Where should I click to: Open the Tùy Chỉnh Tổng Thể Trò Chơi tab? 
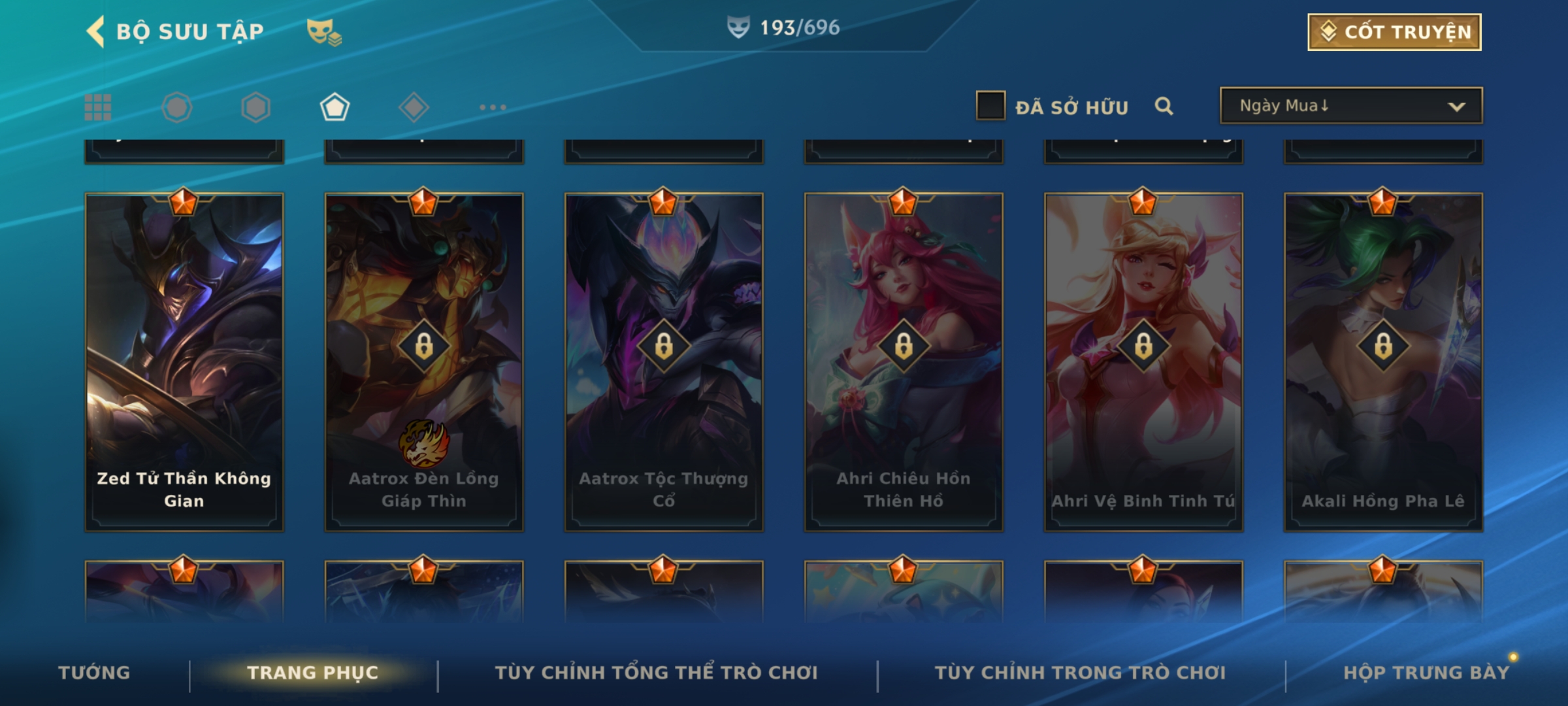pyautogui.click(x=656, y=673)
